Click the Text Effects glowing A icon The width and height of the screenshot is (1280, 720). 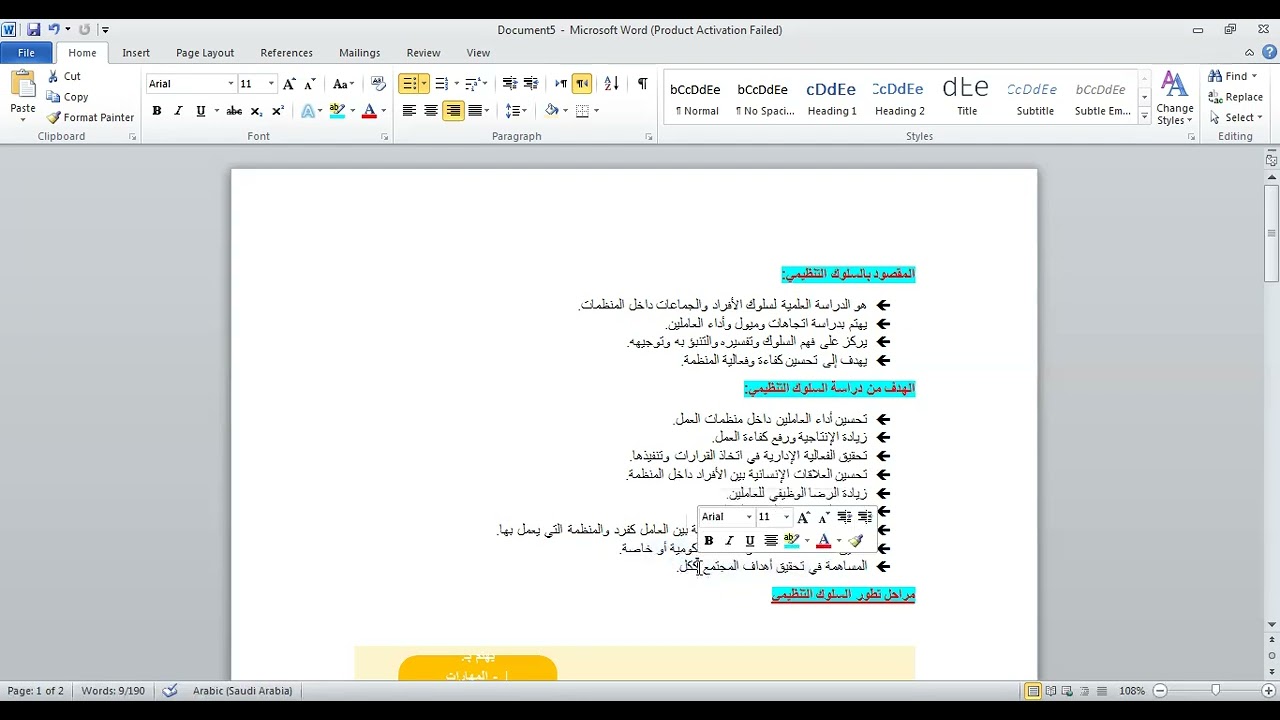308,111
